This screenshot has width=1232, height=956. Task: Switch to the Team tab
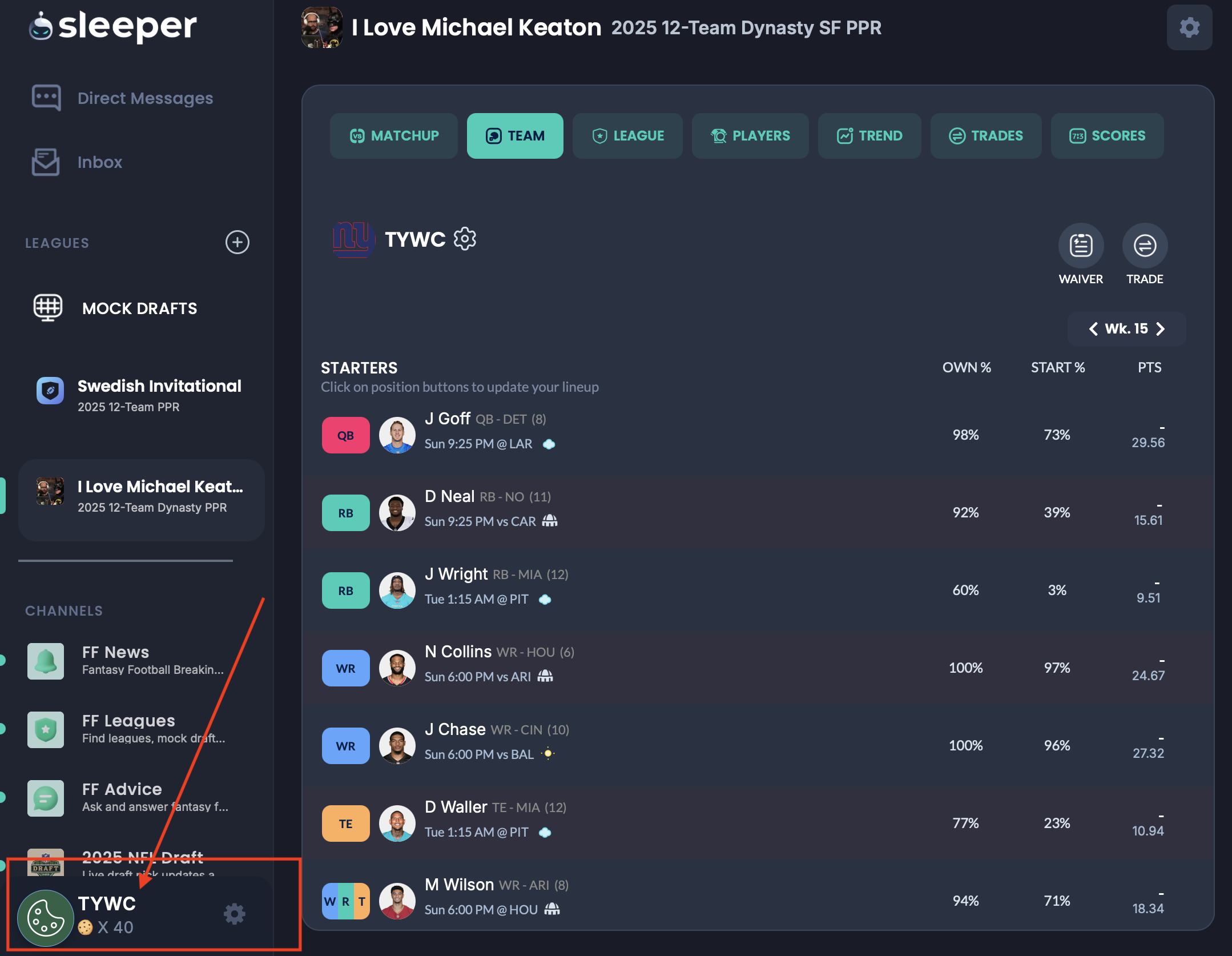(x=515, y=136)
